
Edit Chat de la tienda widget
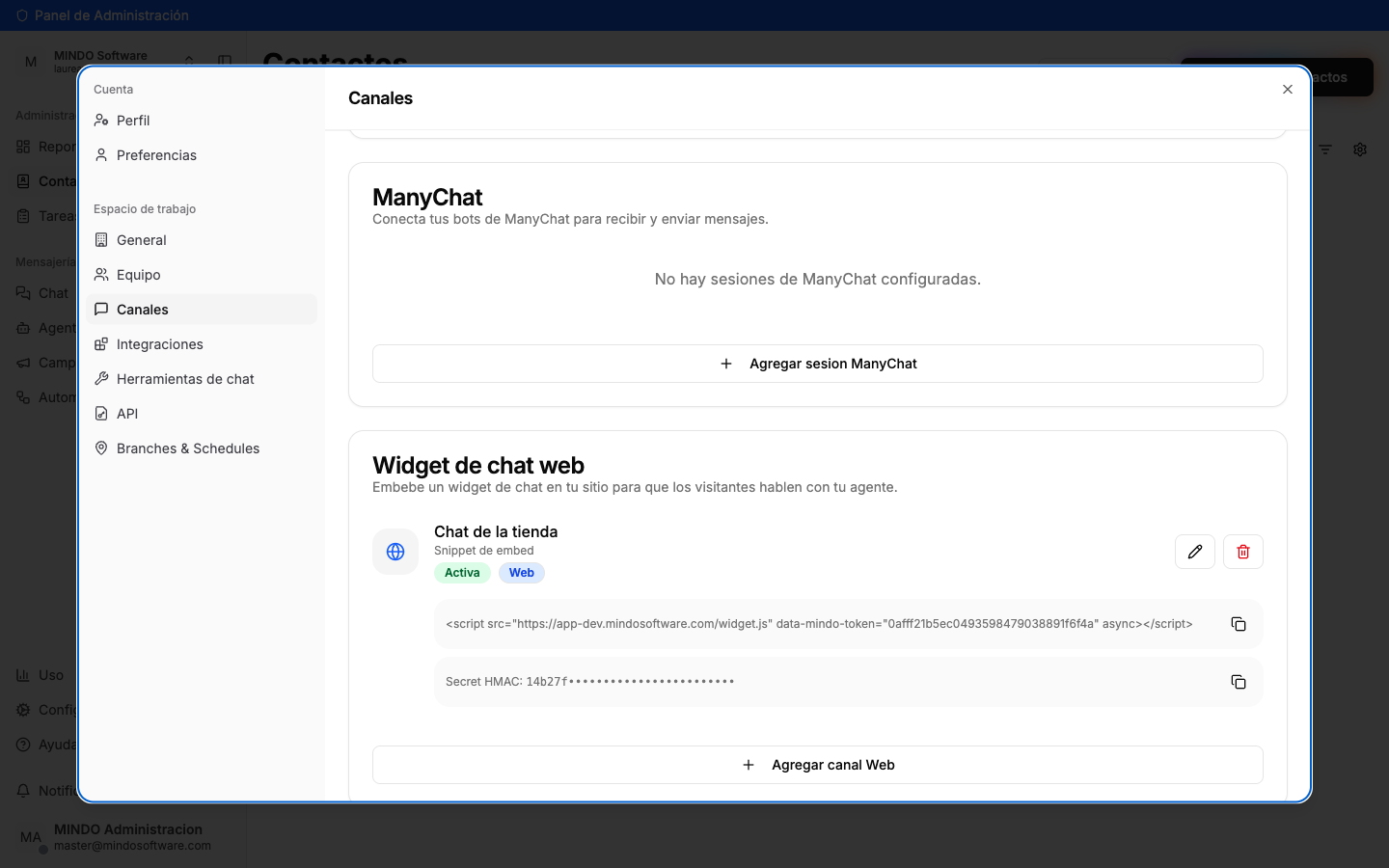1195,552
